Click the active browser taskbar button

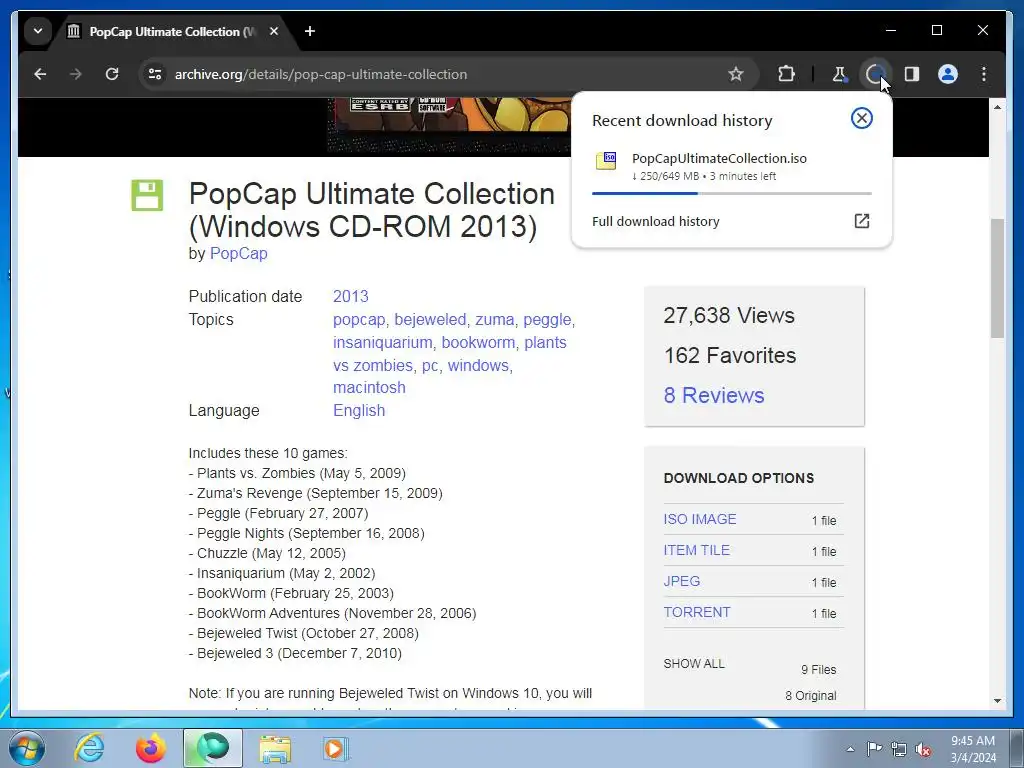pyautogui.click(x=213, y=748)
